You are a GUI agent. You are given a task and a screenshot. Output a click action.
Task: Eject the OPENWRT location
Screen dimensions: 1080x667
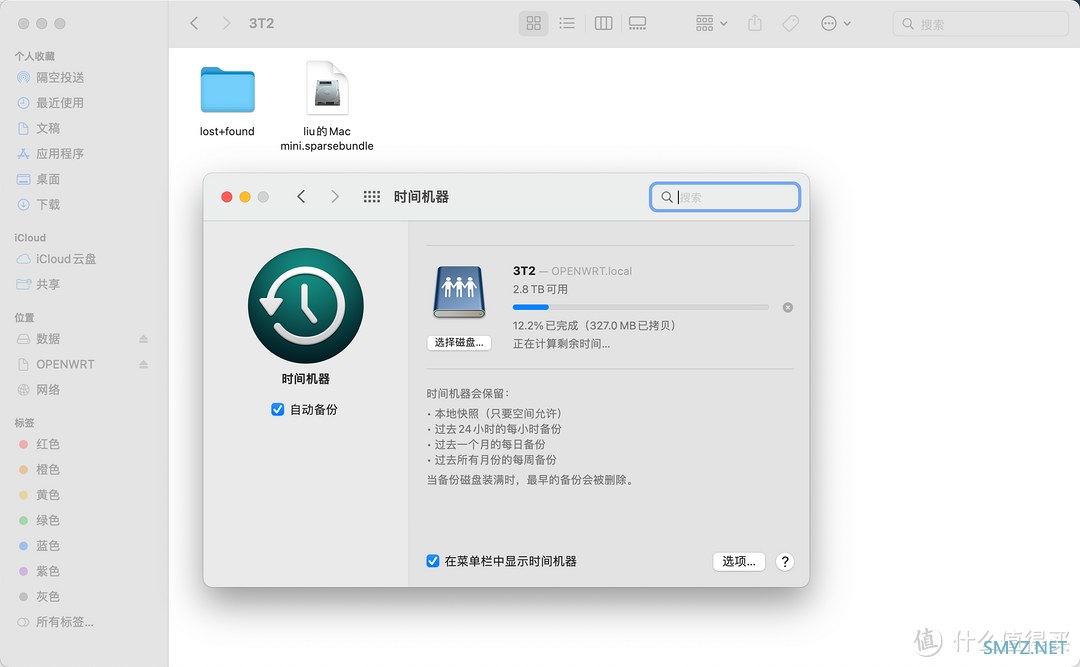[143, 364]
